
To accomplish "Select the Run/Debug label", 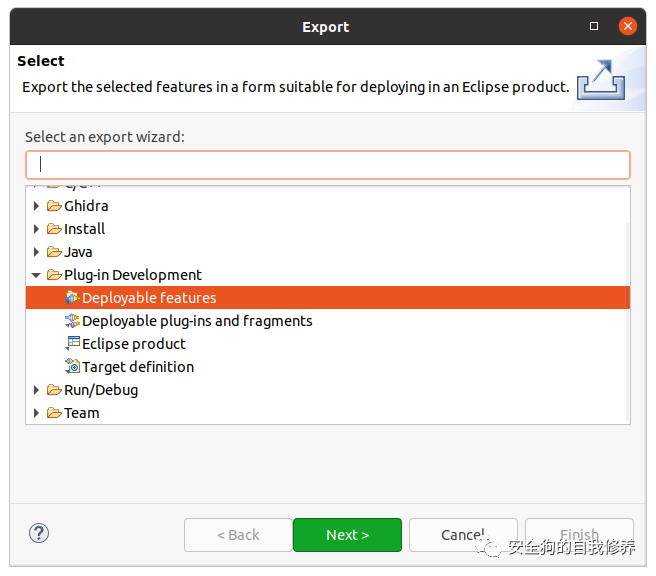I will point(101,390).
